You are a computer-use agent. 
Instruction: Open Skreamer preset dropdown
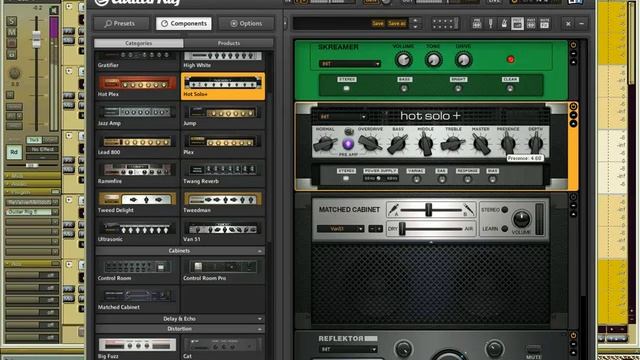pyautogui.click(x=350, y=64)
